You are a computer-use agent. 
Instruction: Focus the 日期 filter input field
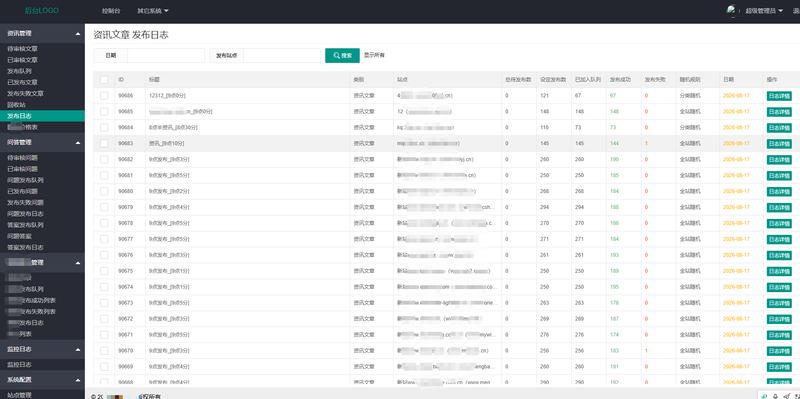click(166, 55)
